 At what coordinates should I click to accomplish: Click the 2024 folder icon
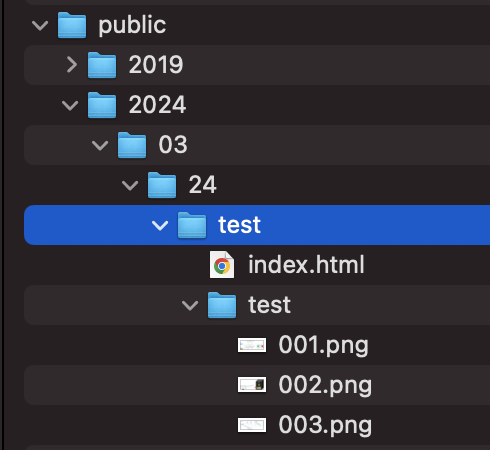click(102, 105)
